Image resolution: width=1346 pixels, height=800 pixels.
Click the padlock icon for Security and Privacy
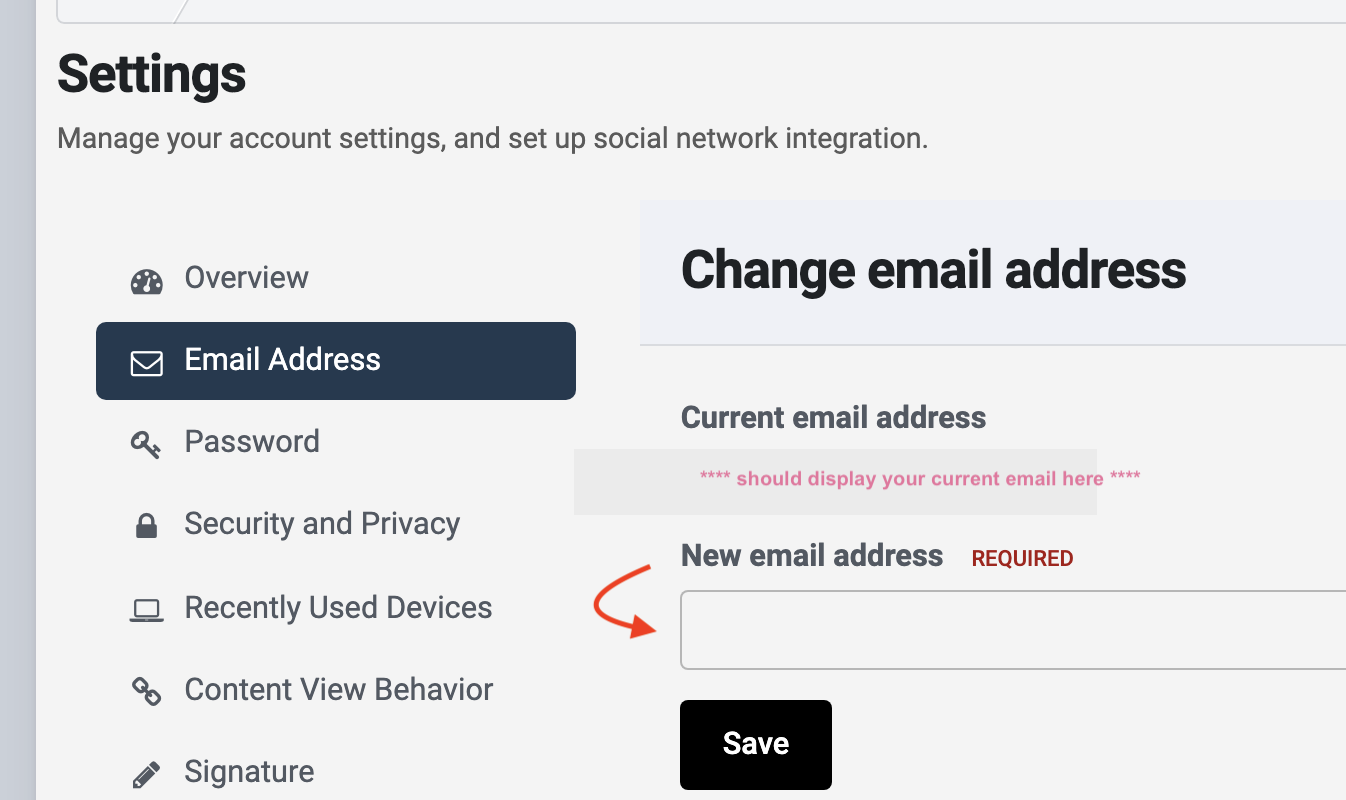tap(146, 525)
